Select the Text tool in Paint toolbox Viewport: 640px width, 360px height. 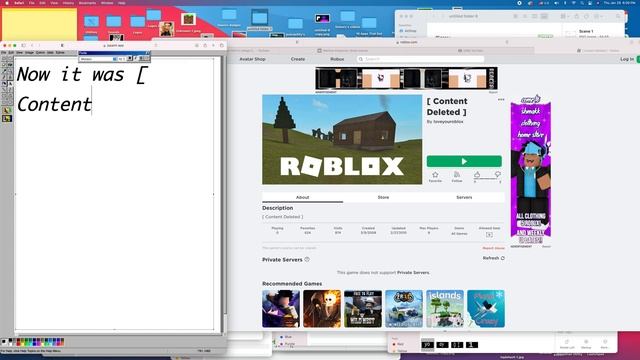(x=10, y=84)
